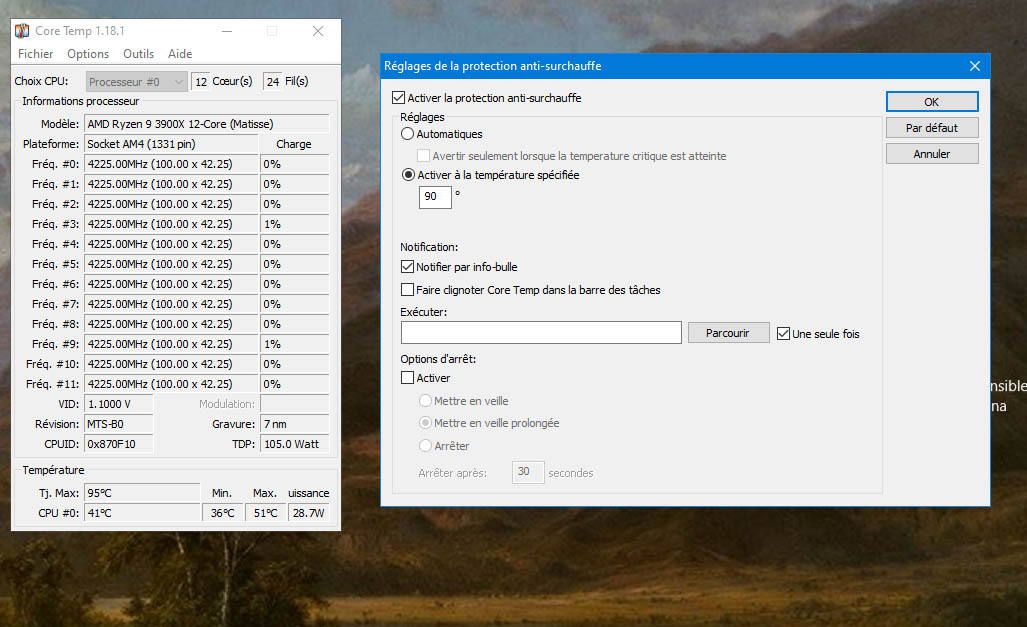Close the anti-surchauffe settings dialog
Screen dimensions: 1027x627
pyautogui.click(x=974, y=66)
